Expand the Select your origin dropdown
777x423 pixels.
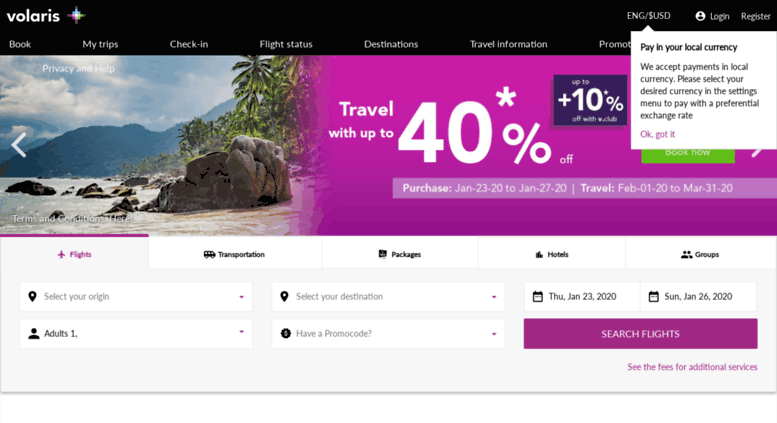pos(136,297)
